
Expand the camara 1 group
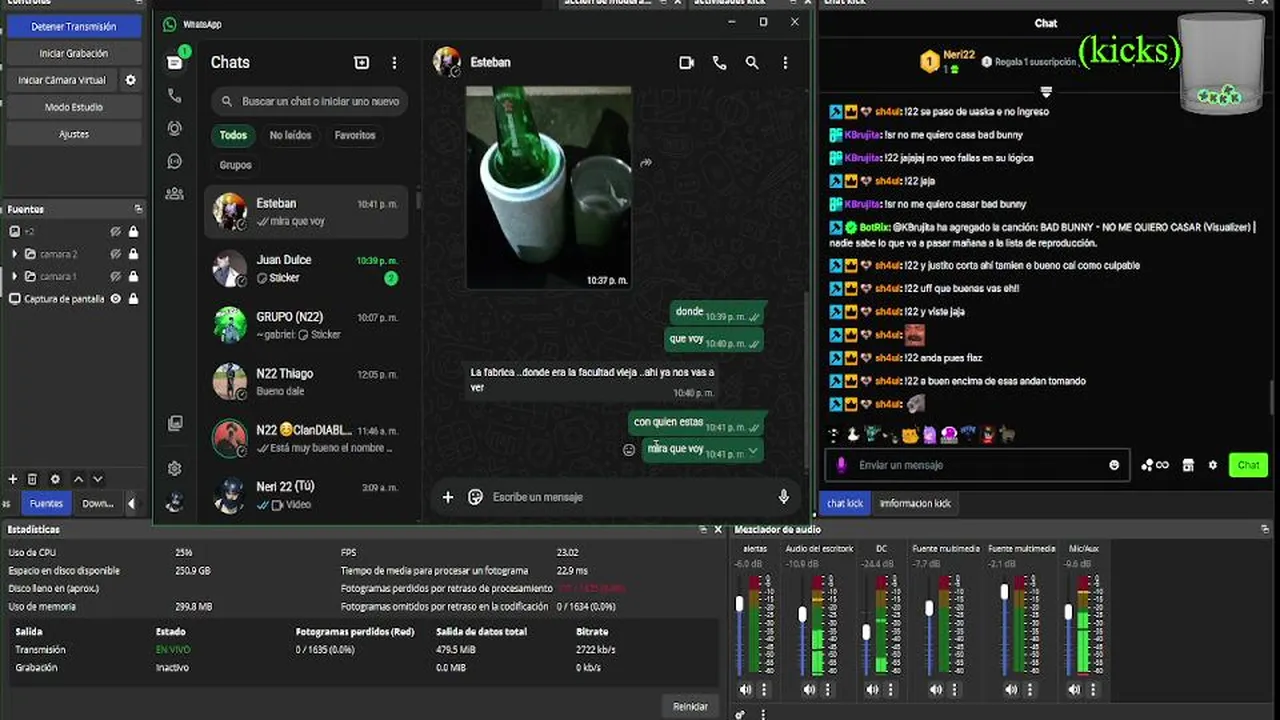[15, 277]
